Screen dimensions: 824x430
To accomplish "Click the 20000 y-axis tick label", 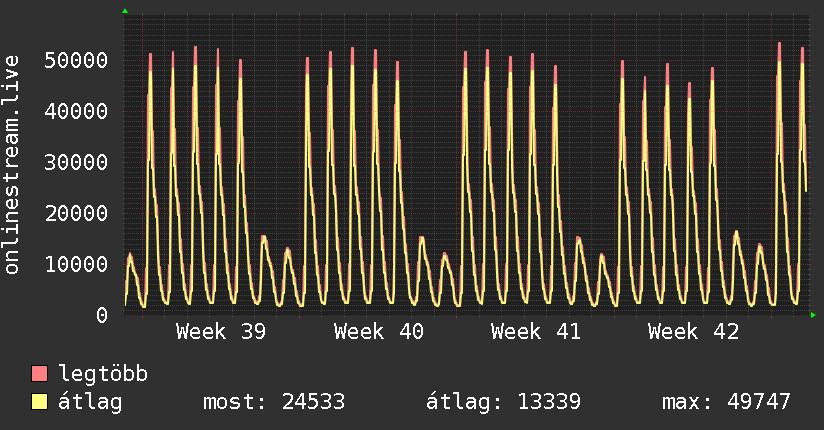I will pos(76,213).
